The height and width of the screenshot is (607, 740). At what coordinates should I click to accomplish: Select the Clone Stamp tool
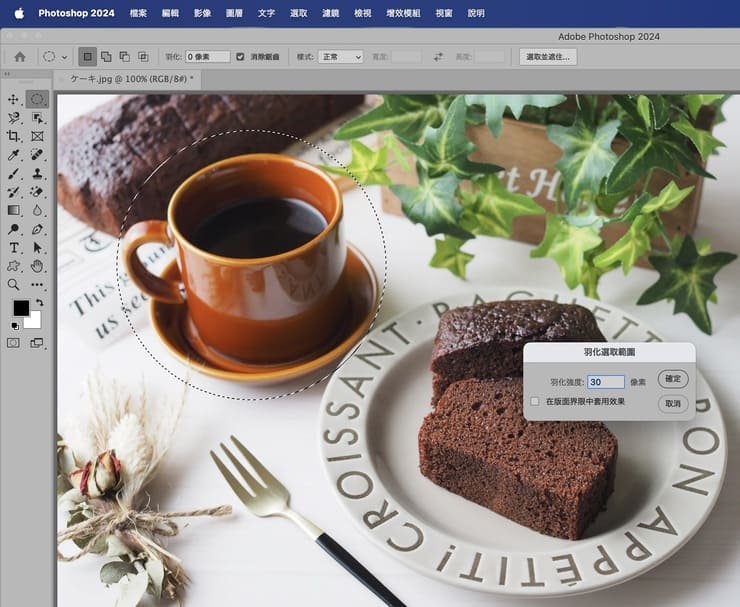[x=37, y=174]
